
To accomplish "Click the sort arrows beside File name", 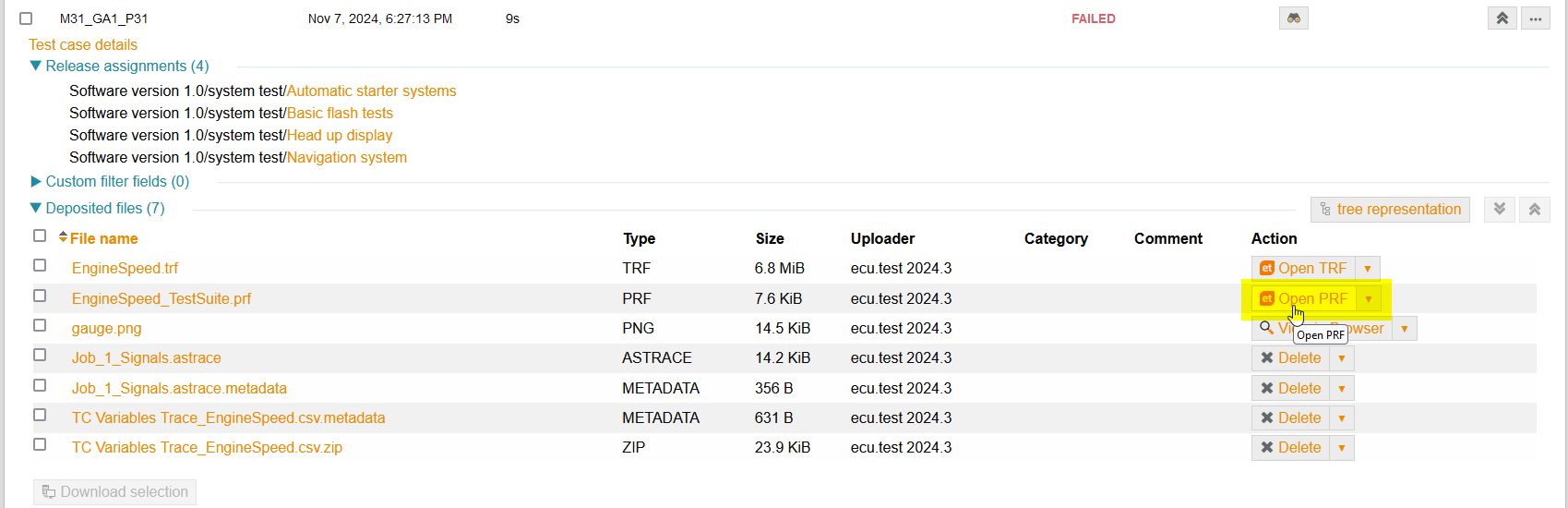I will 63,237.
